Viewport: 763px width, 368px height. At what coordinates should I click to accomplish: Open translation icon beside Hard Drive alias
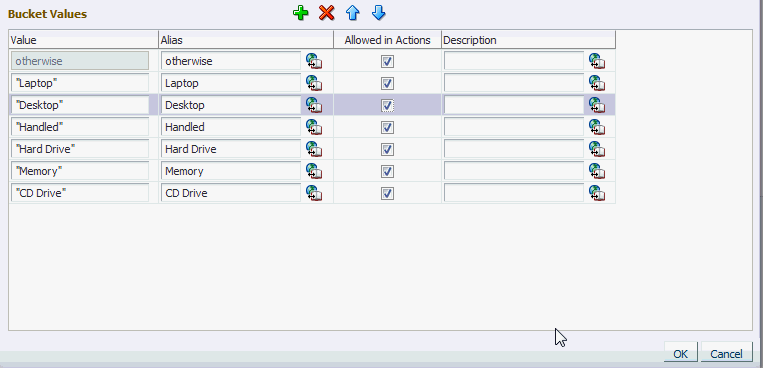click(x=314, y=149)
